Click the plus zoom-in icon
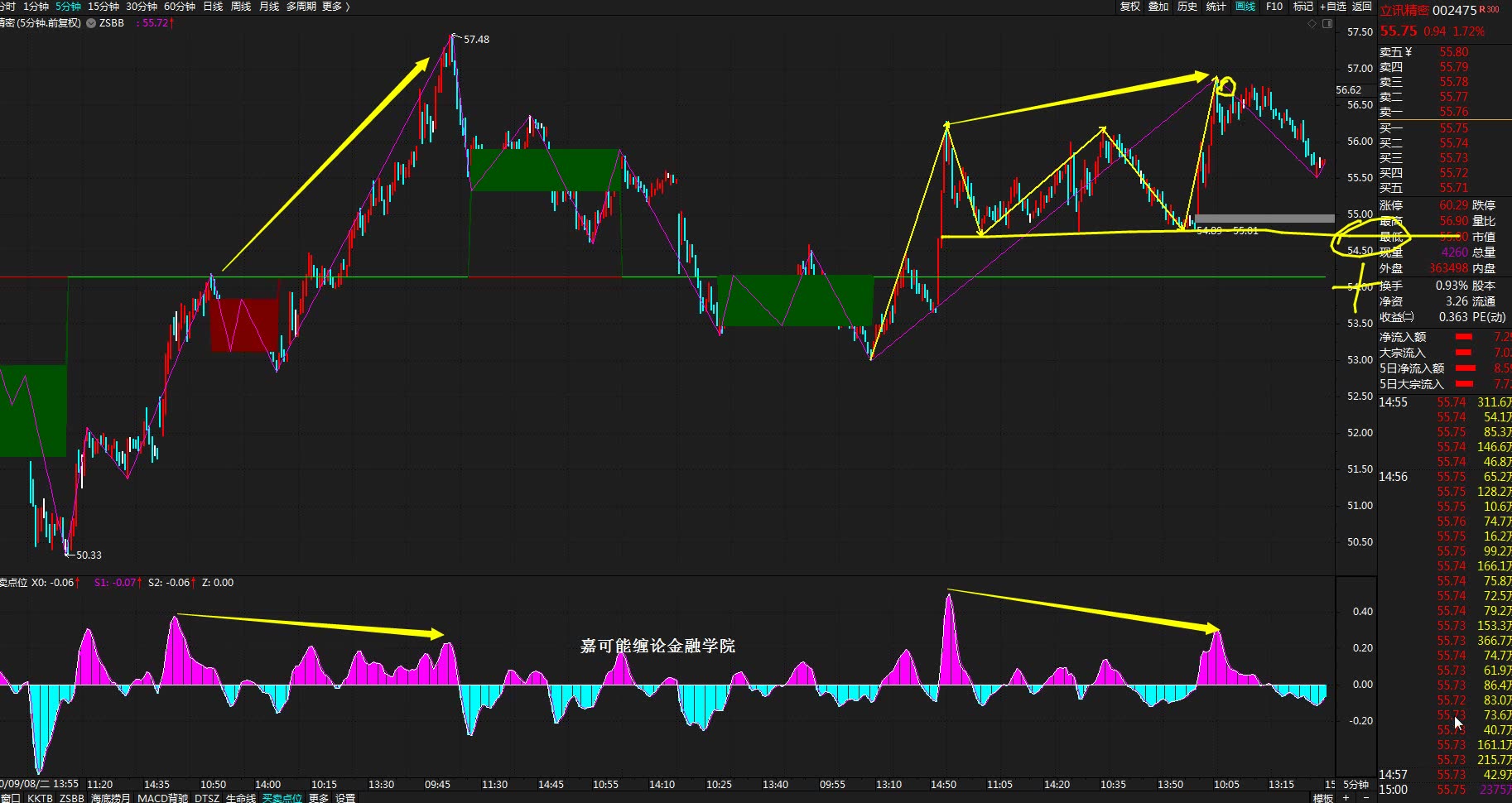 [x=1346, y=797]
